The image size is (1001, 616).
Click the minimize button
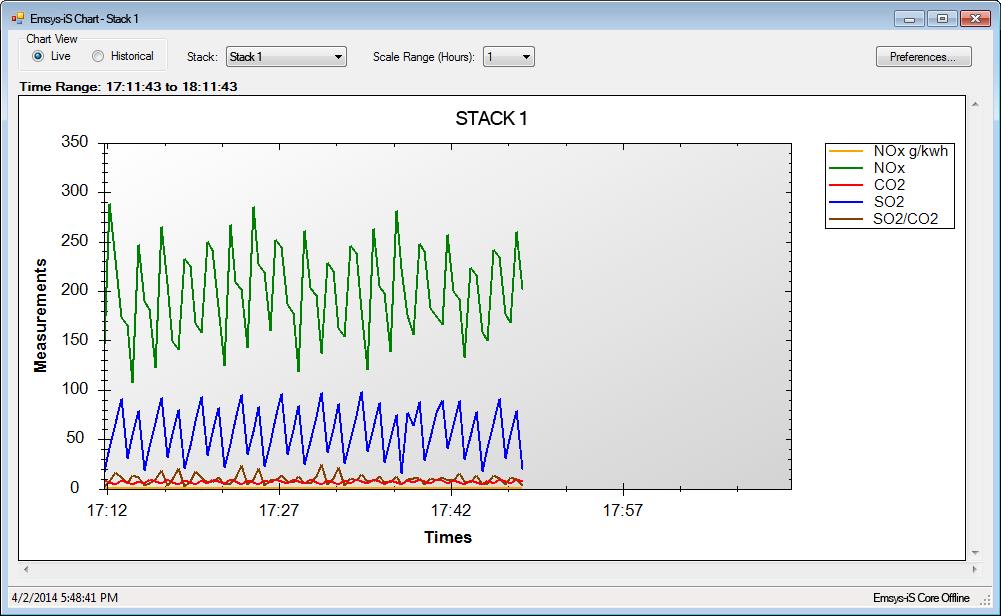coord(908,17)
